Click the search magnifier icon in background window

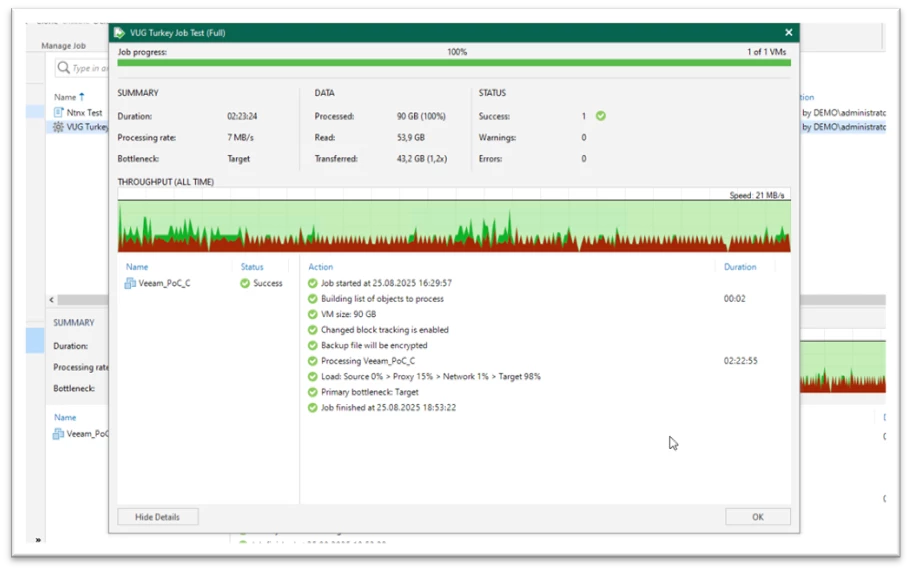pos(63,68)
